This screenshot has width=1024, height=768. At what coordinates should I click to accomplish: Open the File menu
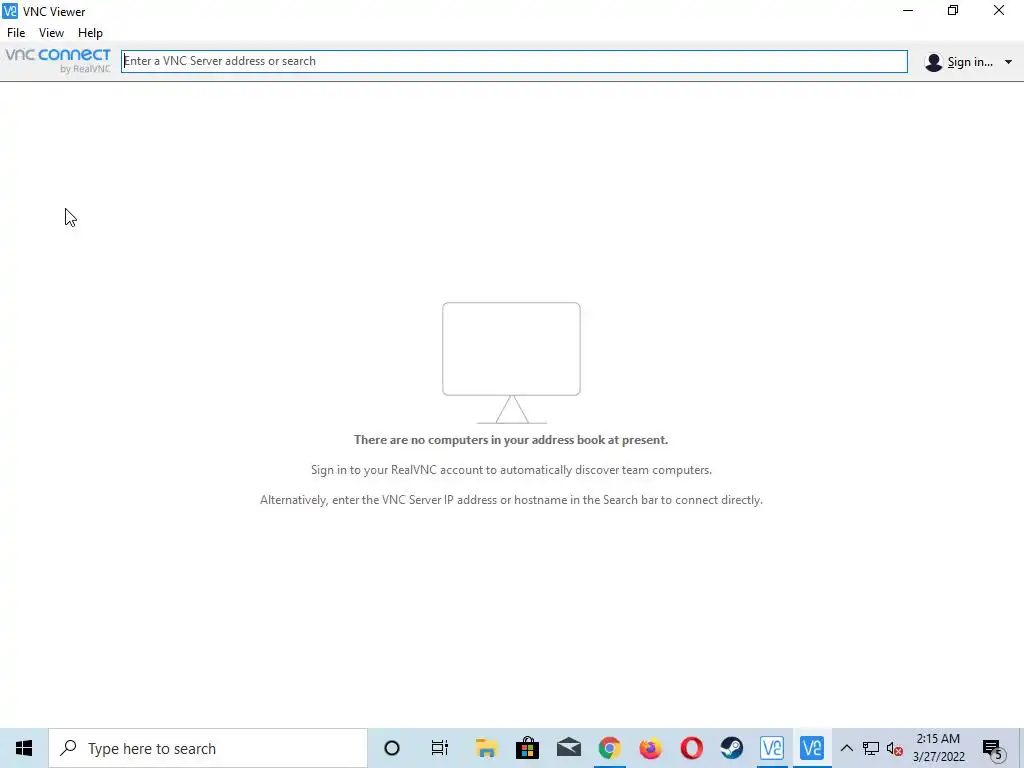[x=16, y=33]
